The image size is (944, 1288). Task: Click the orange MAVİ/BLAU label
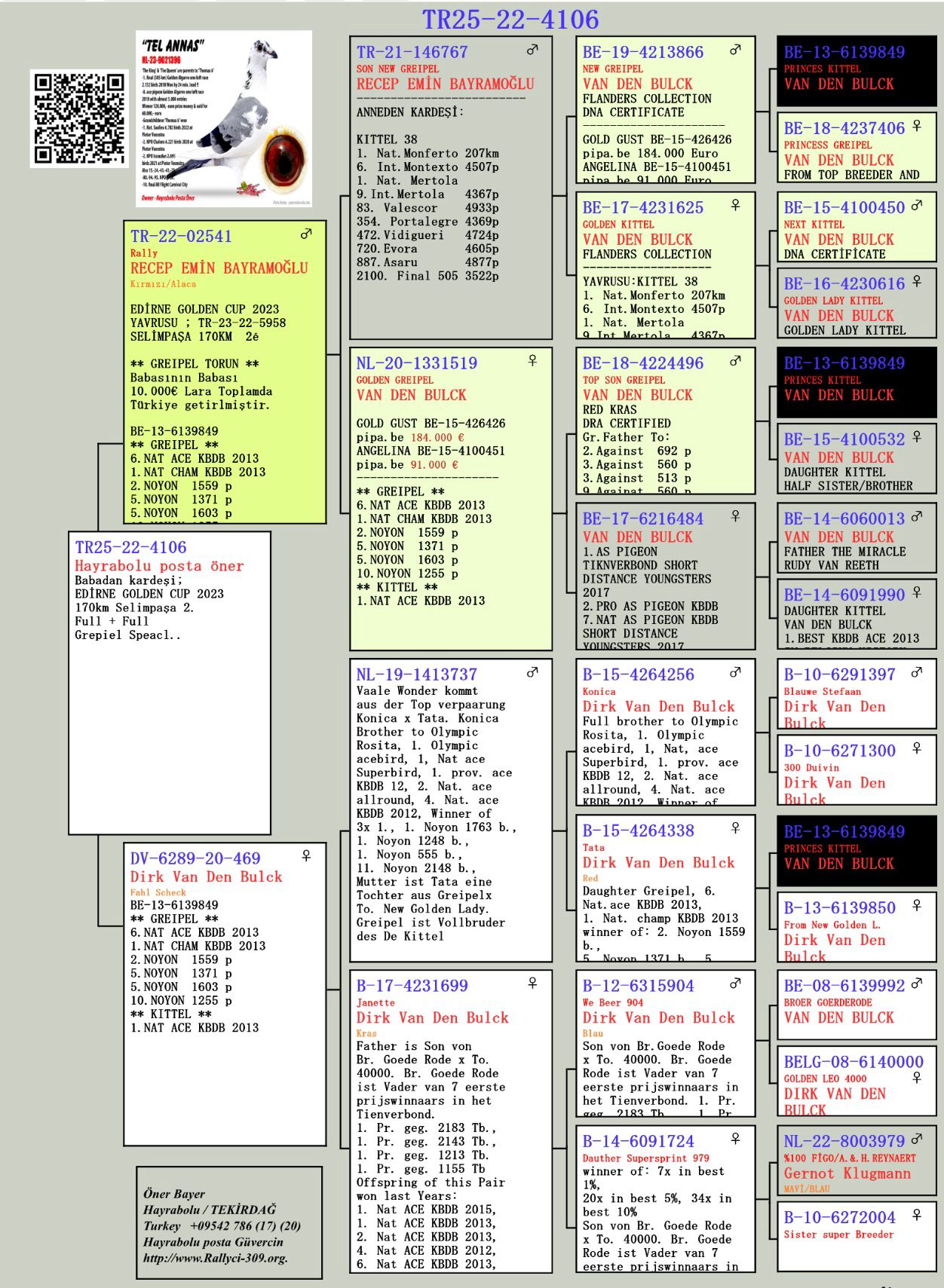pos(807,1189)
